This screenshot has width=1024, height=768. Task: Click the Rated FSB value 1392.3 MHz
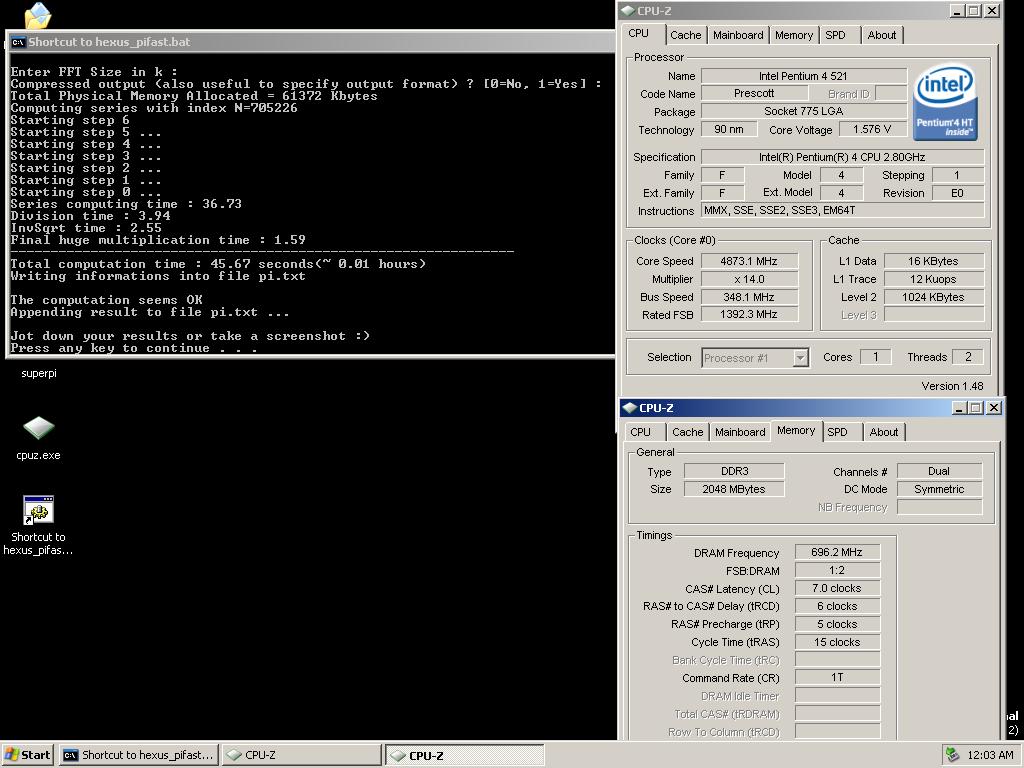point(749,315)
